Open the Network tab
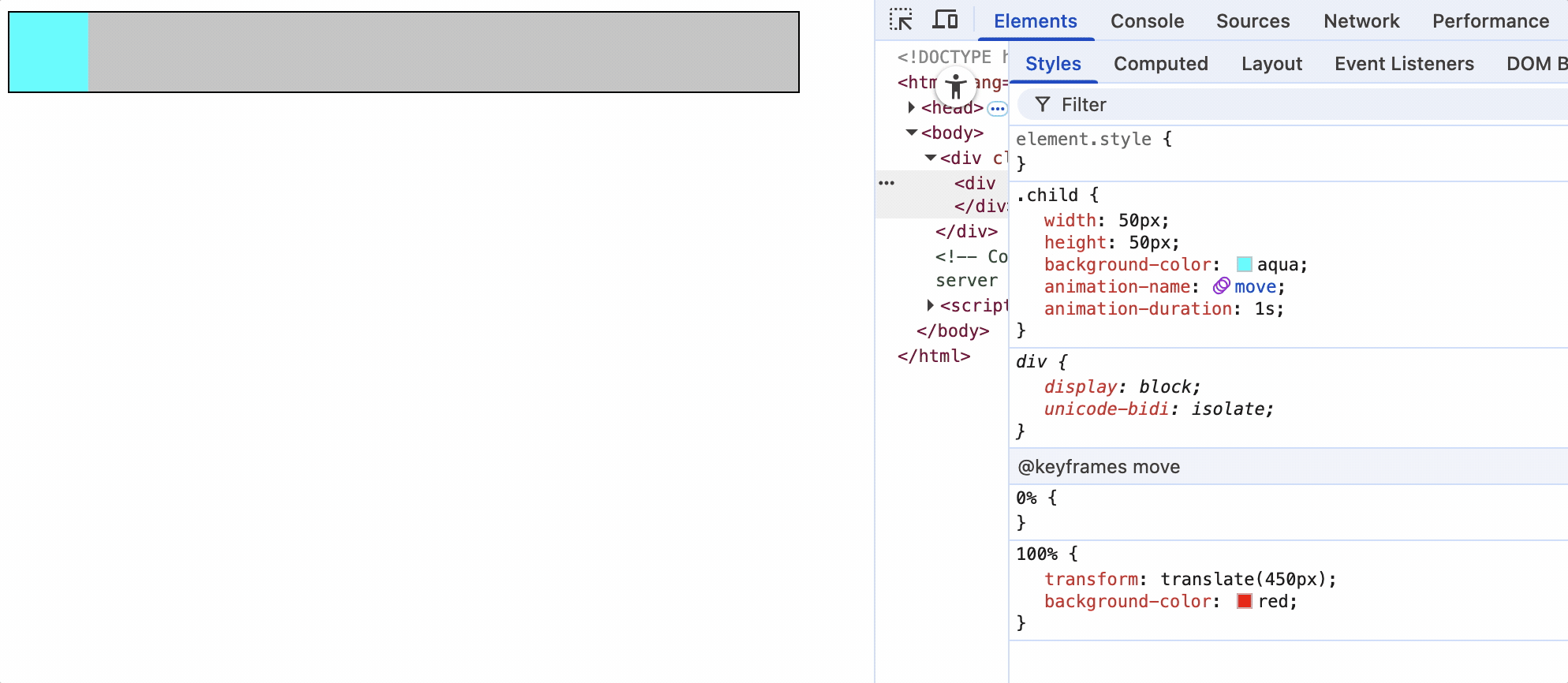This screenshot has width=1568, height=683. tap(1362, 21)
